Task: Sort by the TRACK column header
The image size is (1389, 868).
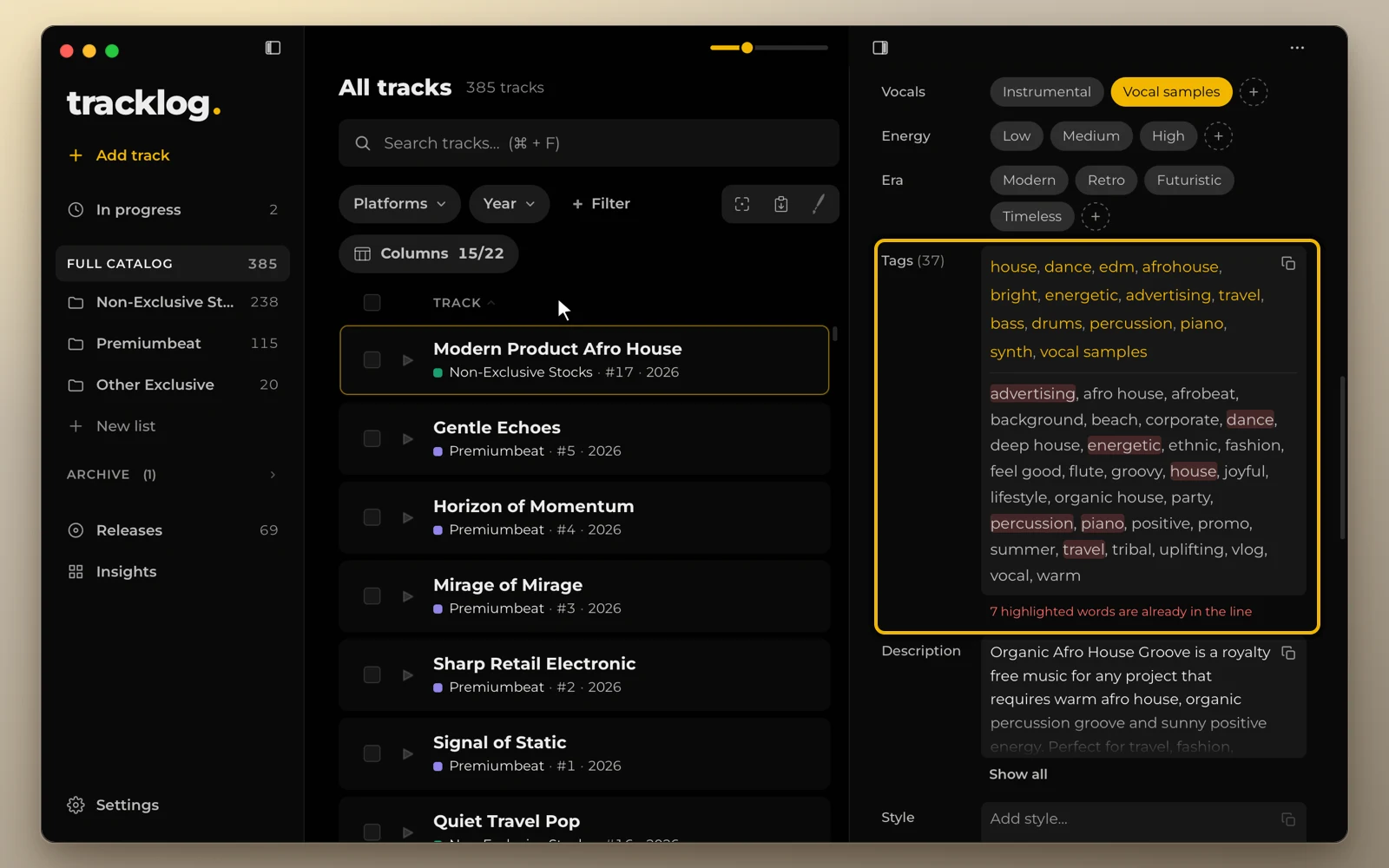Action: tap(464, 303)
